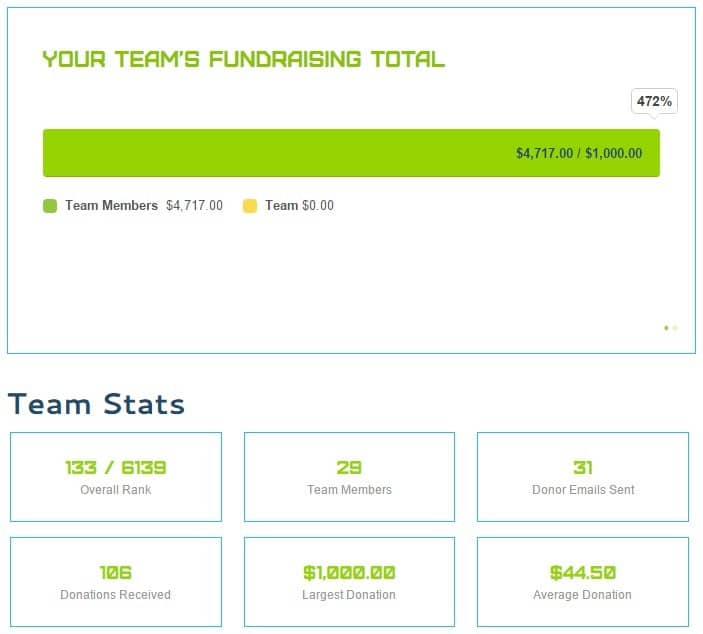Screen dimensions: 703x634
Task: Click the green fundraising progress bar
Action: click(351, 153)
